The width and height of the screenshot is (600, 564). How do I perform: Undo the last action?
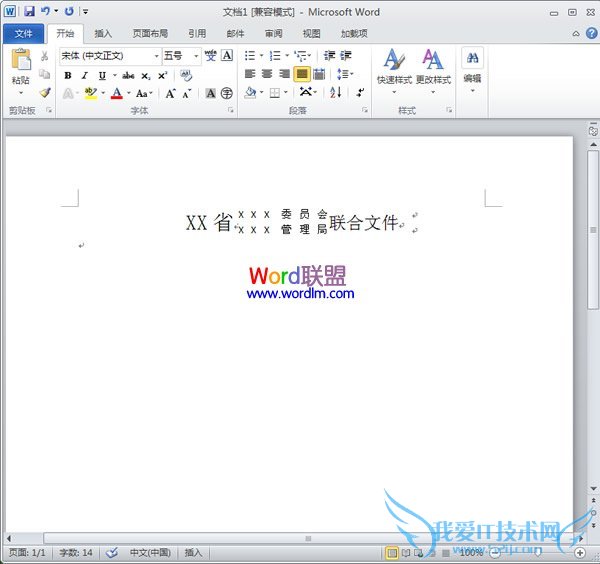45,11
